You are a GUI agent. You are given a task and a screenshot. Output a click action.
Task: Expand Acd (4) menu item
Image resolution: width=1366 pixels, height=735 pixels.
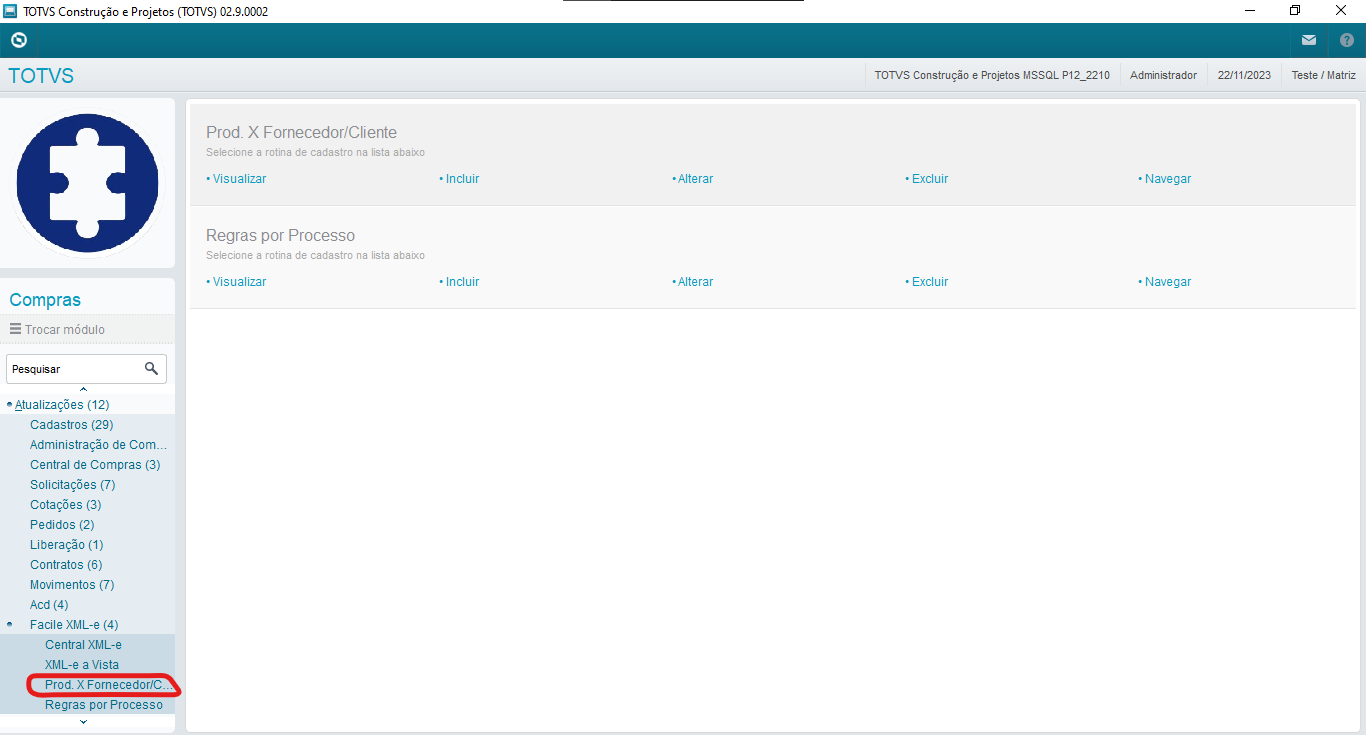(49, 605)
